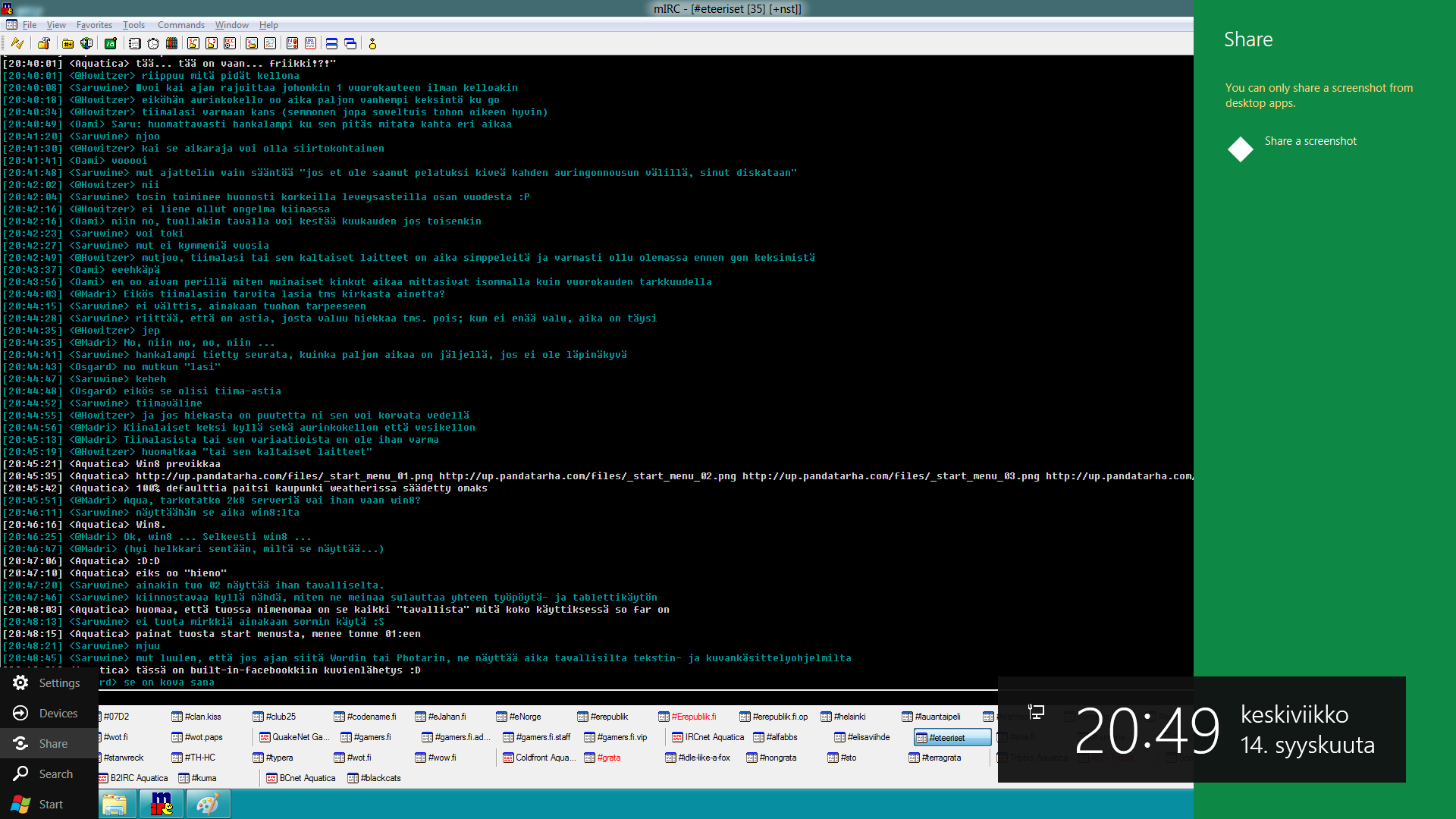Click the Timer stopwatch icon
Image resolution: width=1456 pixels, height=819 pixels.
pos(153,43)
